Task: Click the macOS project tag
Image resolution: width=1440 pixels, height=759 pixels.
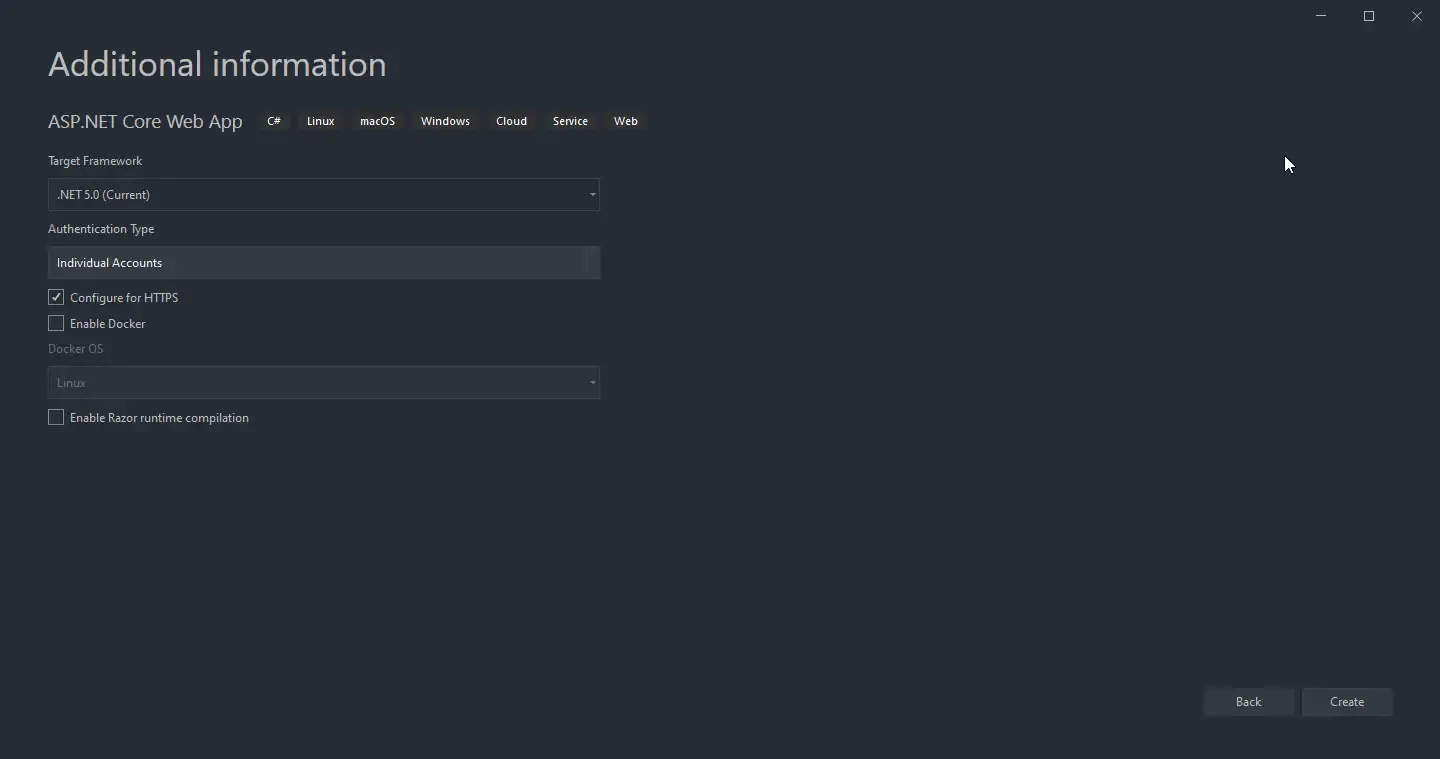Action: (377, 121)
